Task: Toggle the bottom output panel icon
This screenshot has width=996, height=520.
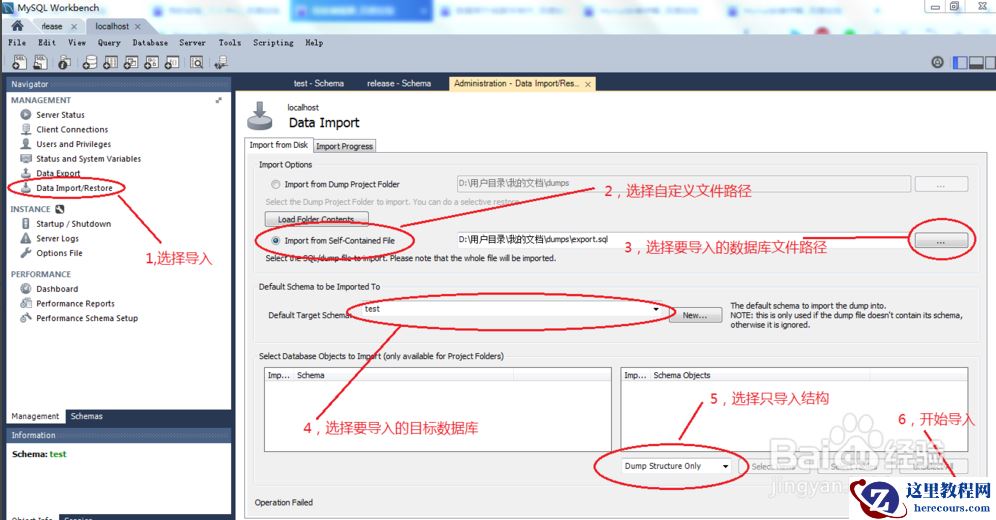Action: point(976,62)
